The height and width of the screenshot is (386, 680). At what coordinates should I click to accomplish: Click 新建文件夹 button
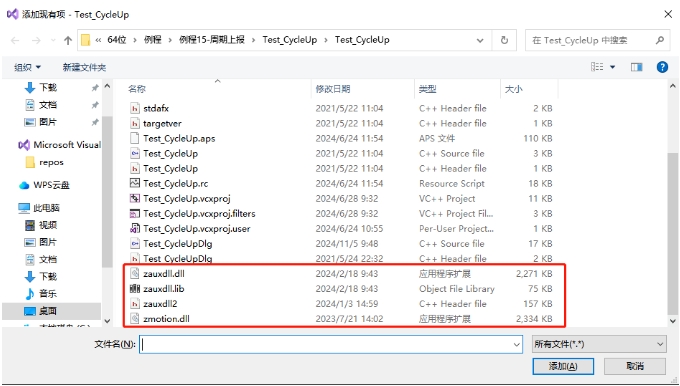click(84, 67)
